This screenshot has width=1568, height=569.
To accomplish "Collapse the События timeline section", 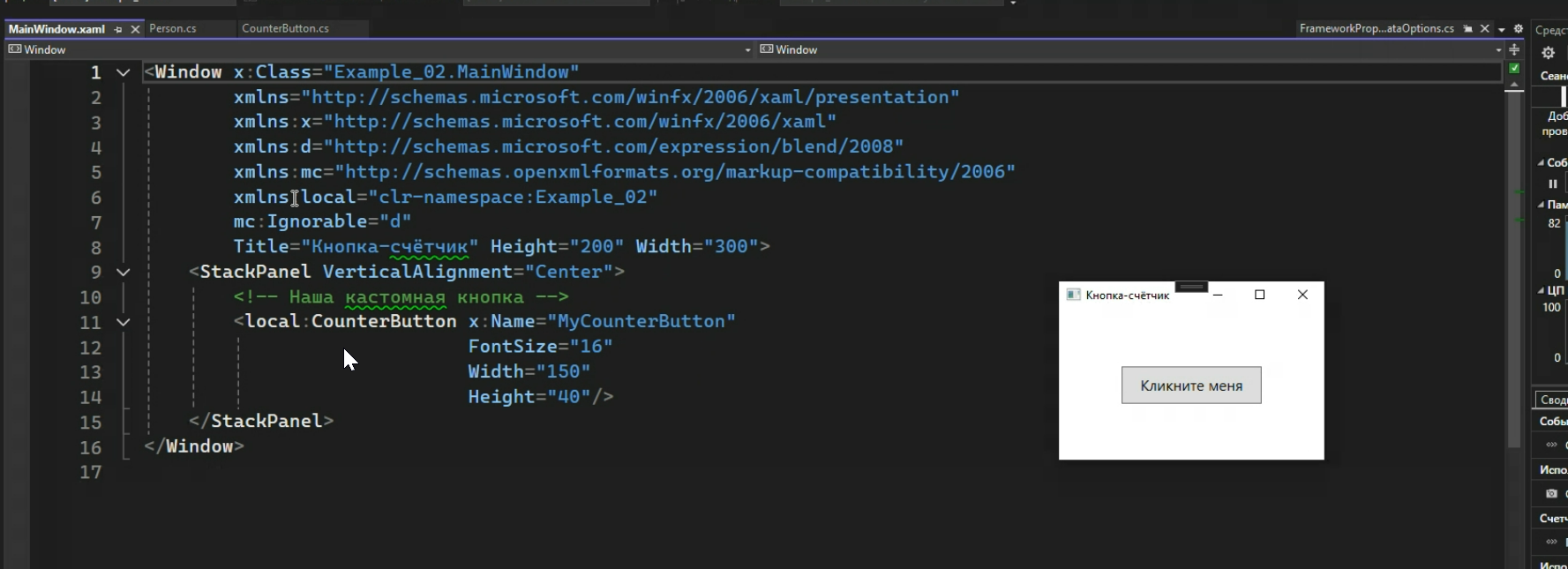I will point(1542,162).
